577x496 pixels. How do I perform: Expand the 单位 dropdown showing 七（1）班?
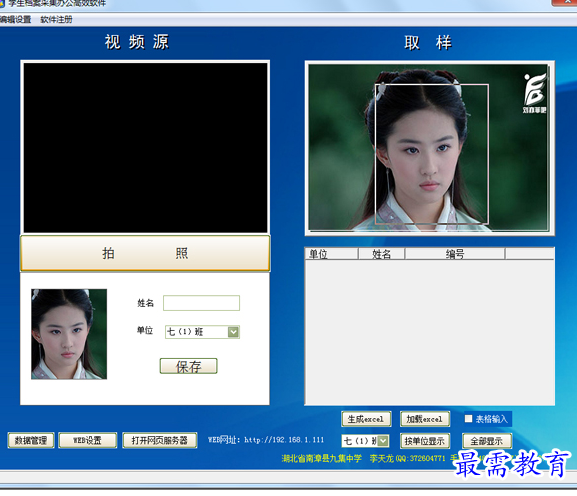(233, 332)
